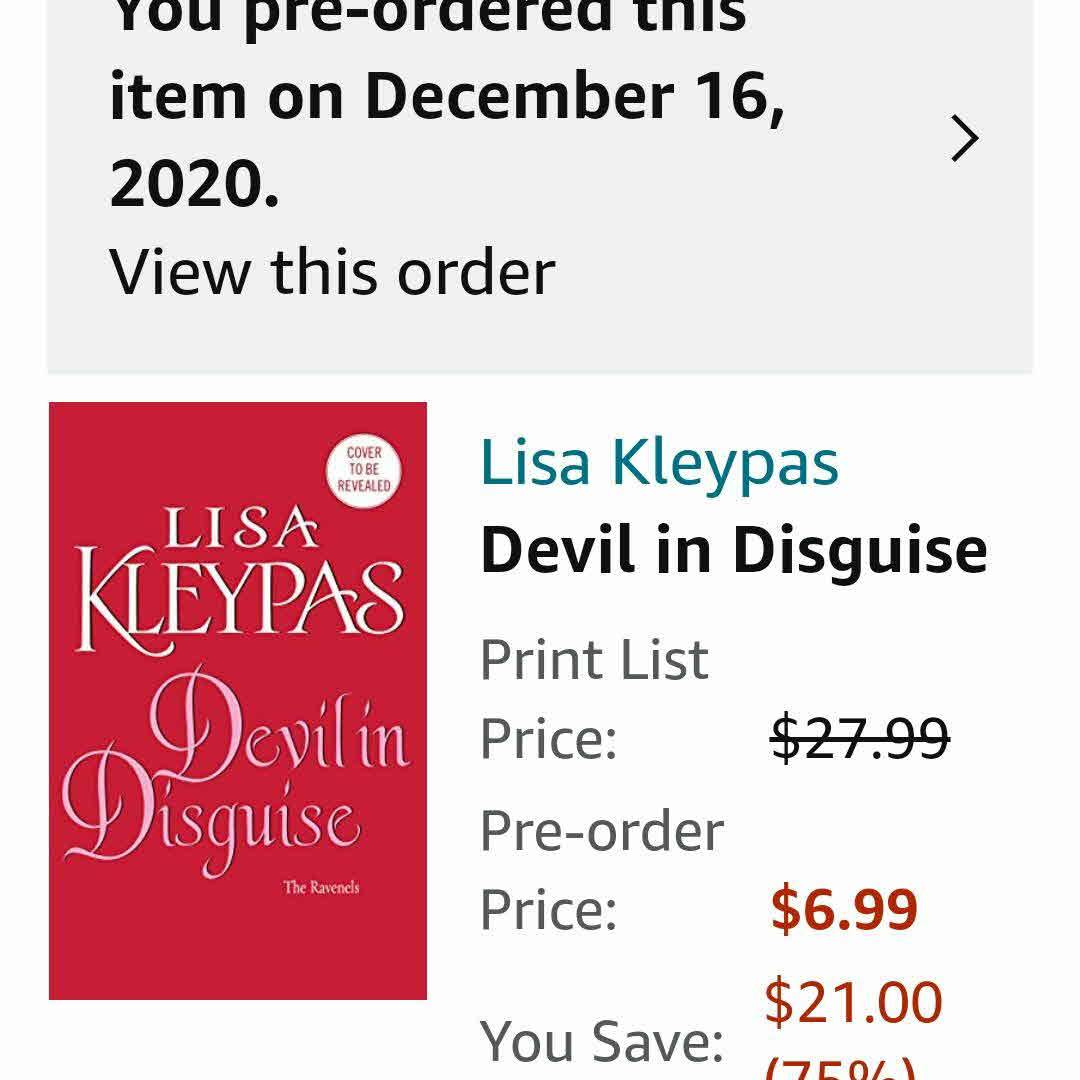
Task: Click the "2020." text in the banner
Action: click(x=194, y=182)
